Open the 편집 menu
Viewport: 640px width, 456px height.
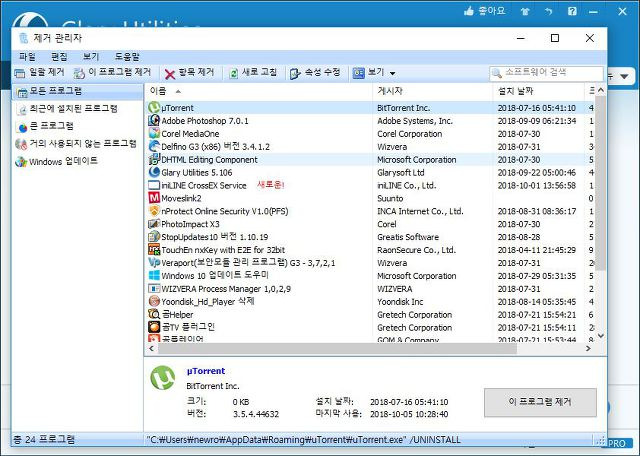(x=59, y=56)
